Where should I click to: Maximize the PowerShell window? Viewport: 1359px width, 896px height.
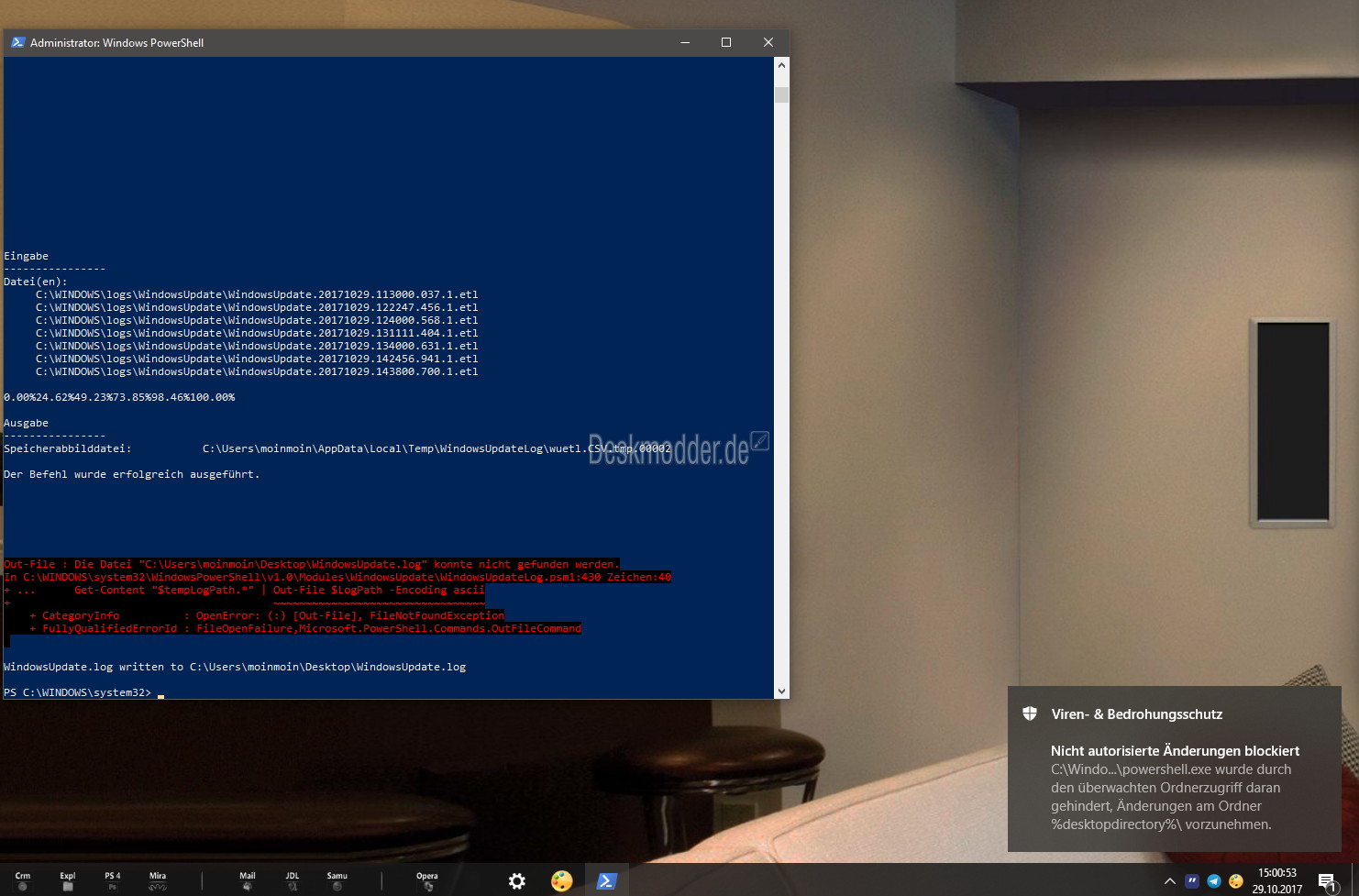point(726,42)
